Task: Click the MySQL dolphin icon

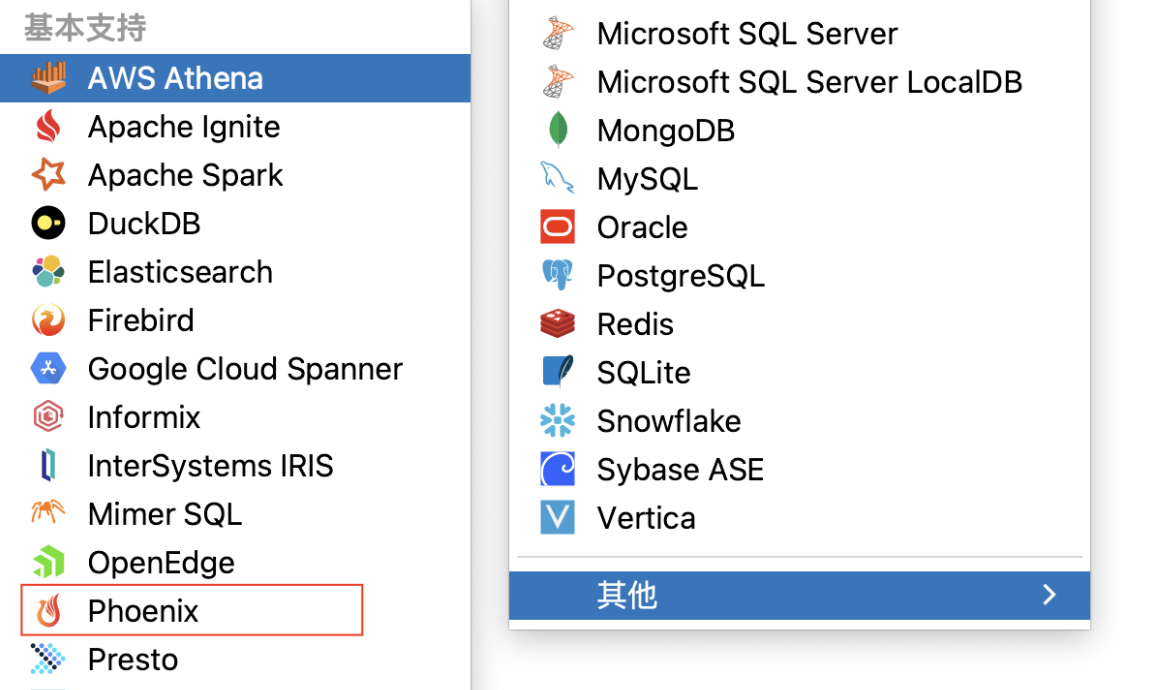Action: pyautogui.click(x=558, y=178)
